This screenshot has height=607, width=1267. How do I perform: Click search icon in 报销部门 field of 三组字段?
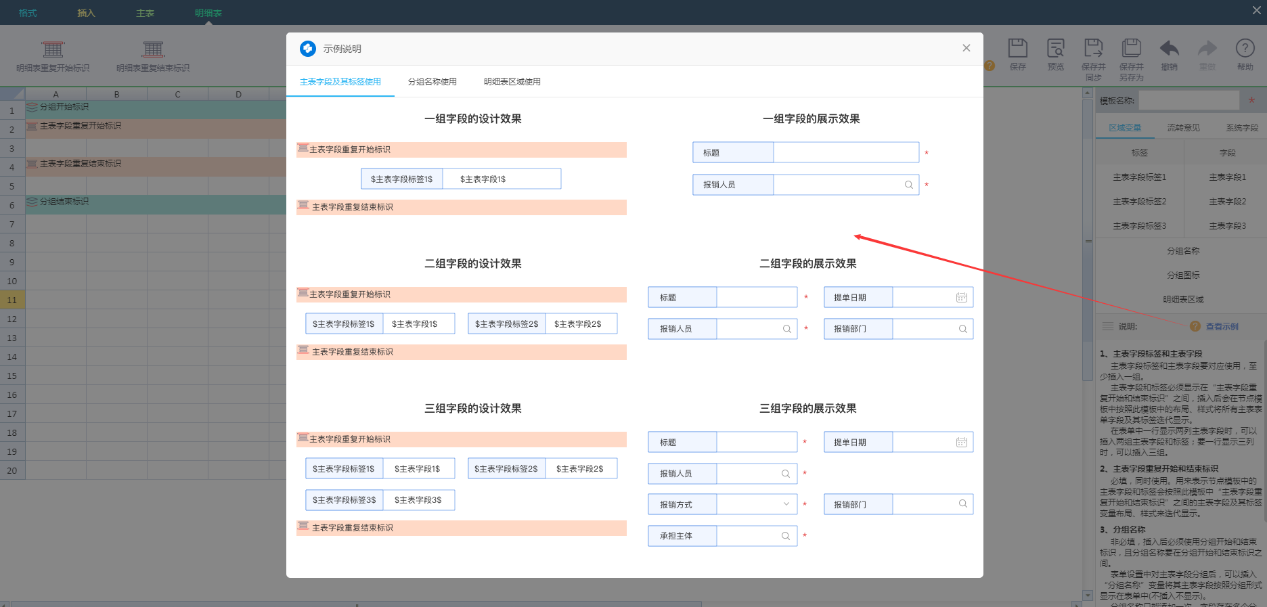pos(962,505)
